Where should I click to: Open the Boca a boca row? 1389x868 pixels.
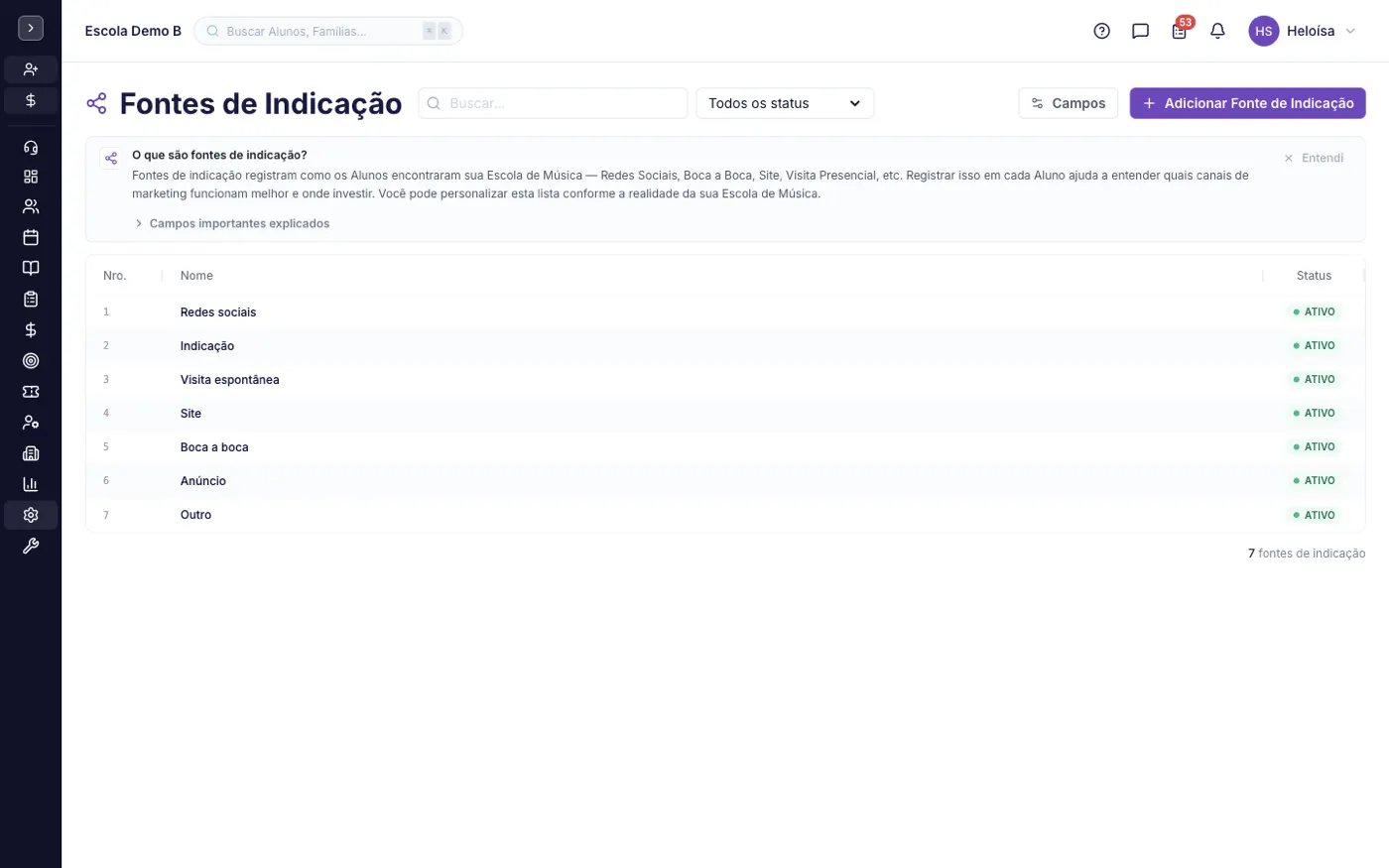point(725,446)
